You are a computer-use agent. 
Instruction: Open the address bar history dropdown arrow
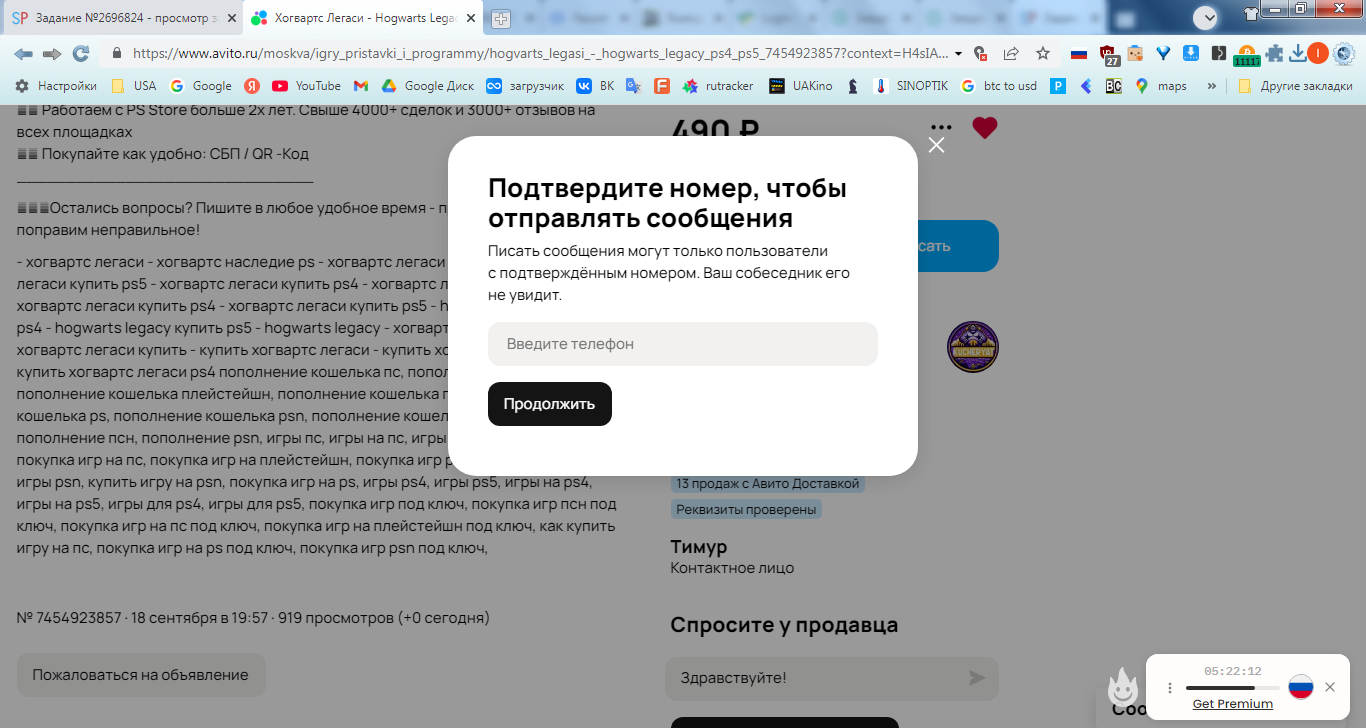[x=959, y=54]
